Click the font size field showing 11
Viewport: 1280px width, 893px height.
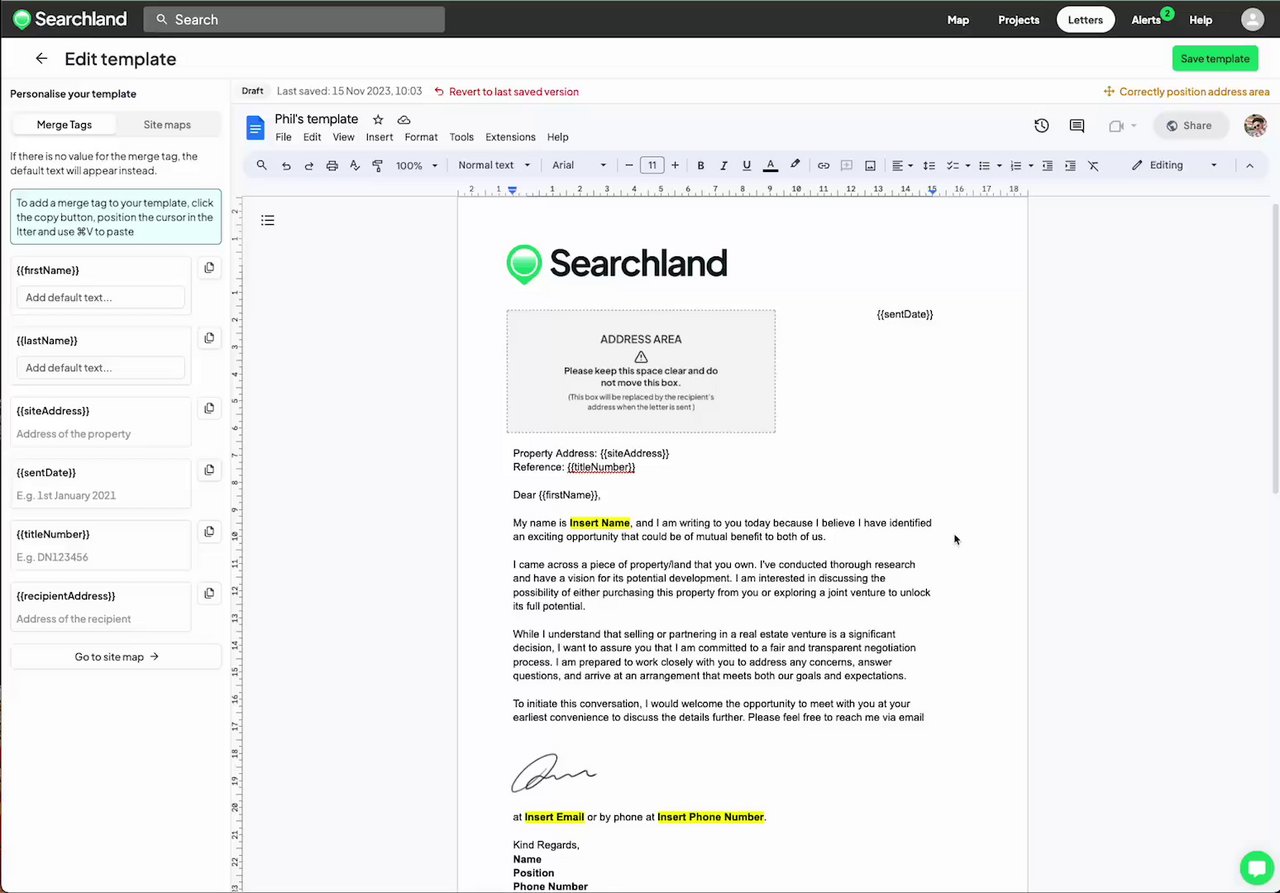tap(652, 165)
